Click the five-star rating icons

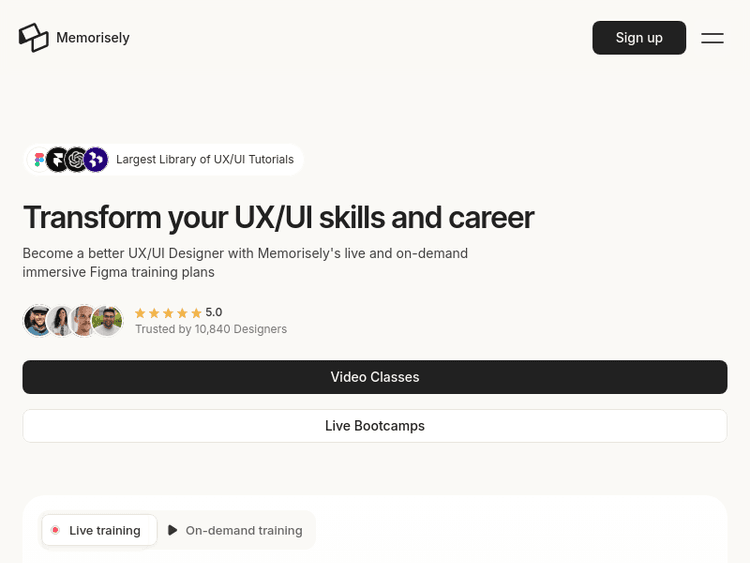click(x=168, y=313)
